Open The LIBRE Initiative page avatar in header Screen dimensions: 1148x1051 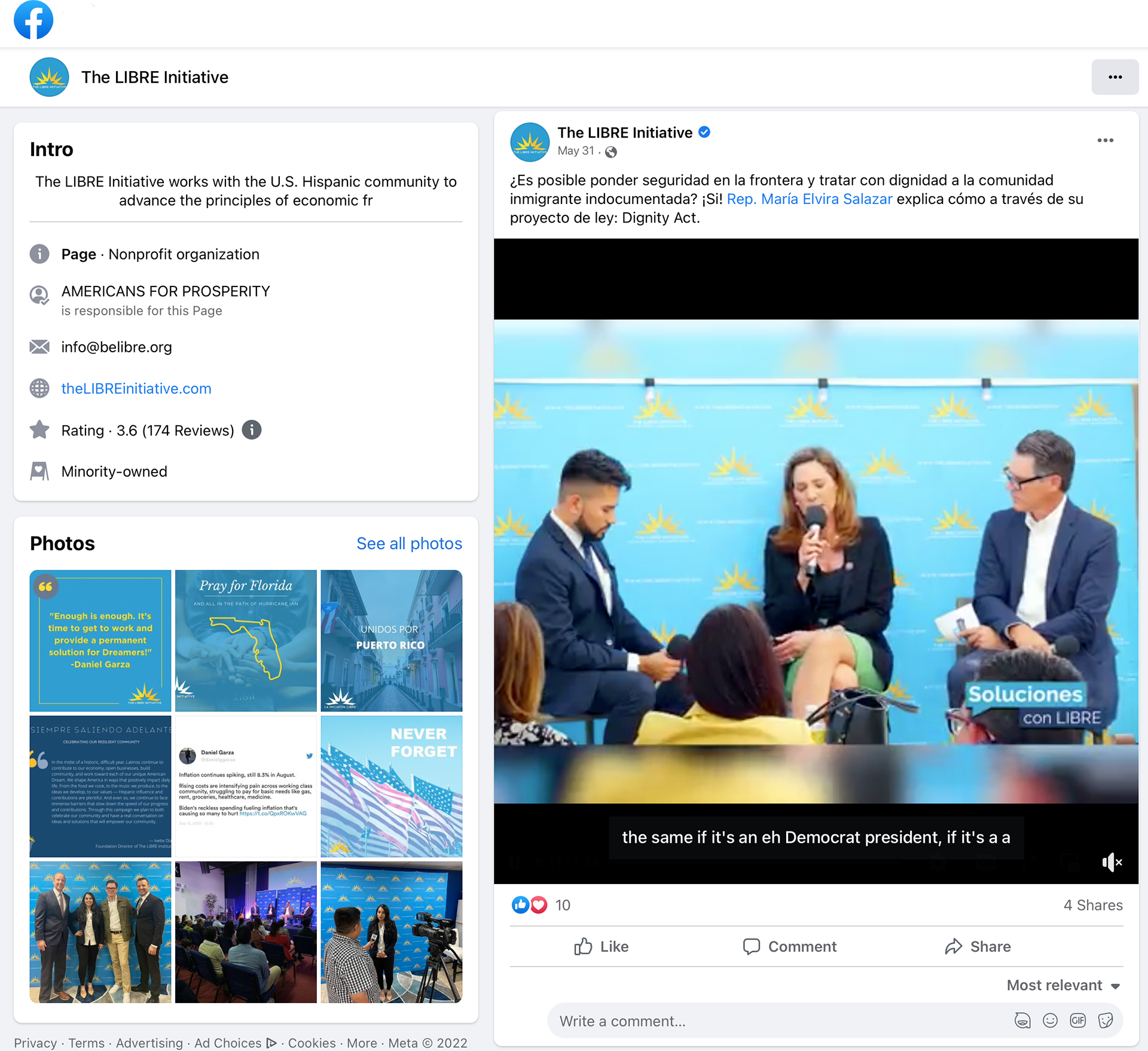[49, 77]
